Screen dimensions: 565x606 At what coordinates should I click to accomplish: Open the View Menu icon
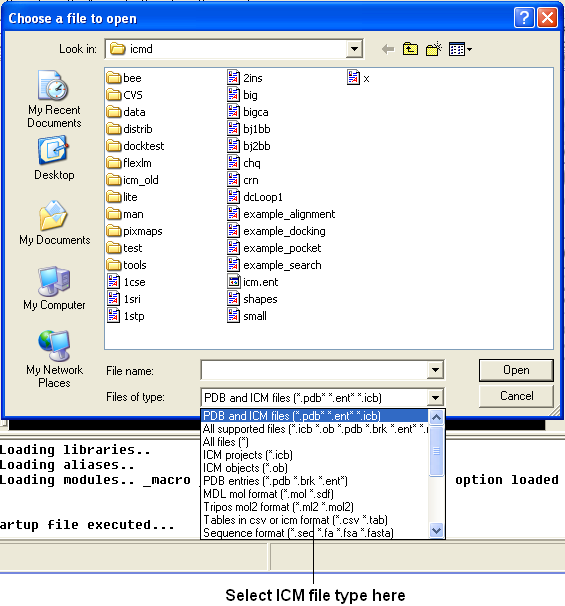[x=460, y=49]
